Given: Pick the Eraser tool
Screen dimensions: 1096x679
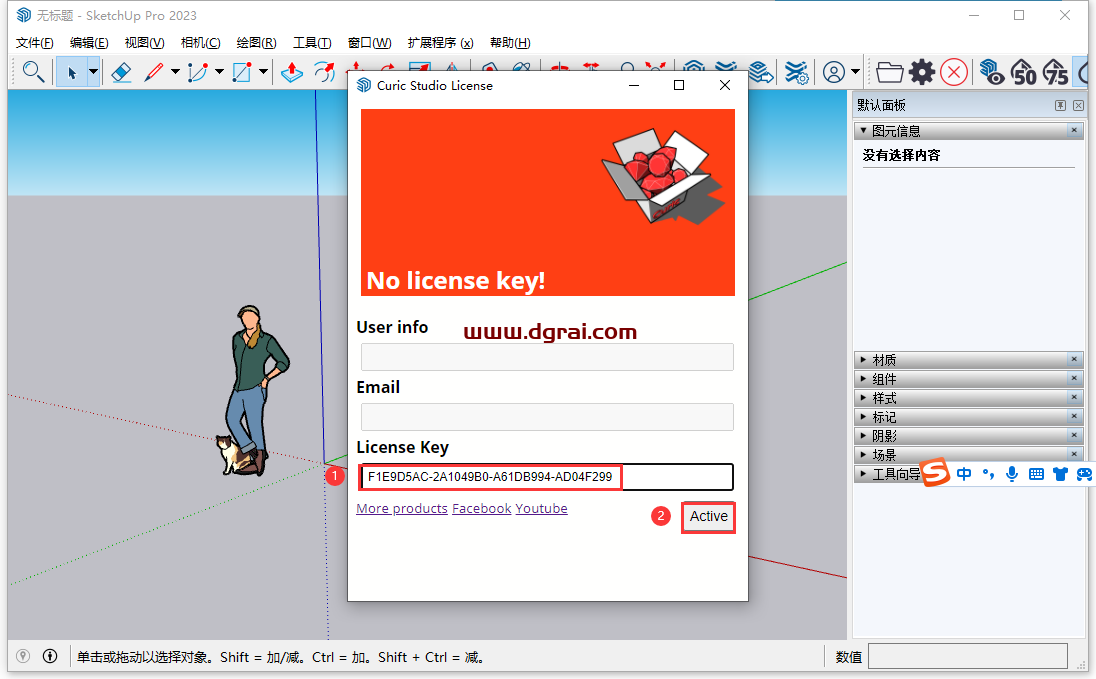Looking at the screenshot, I should click(x=122, y=72).
